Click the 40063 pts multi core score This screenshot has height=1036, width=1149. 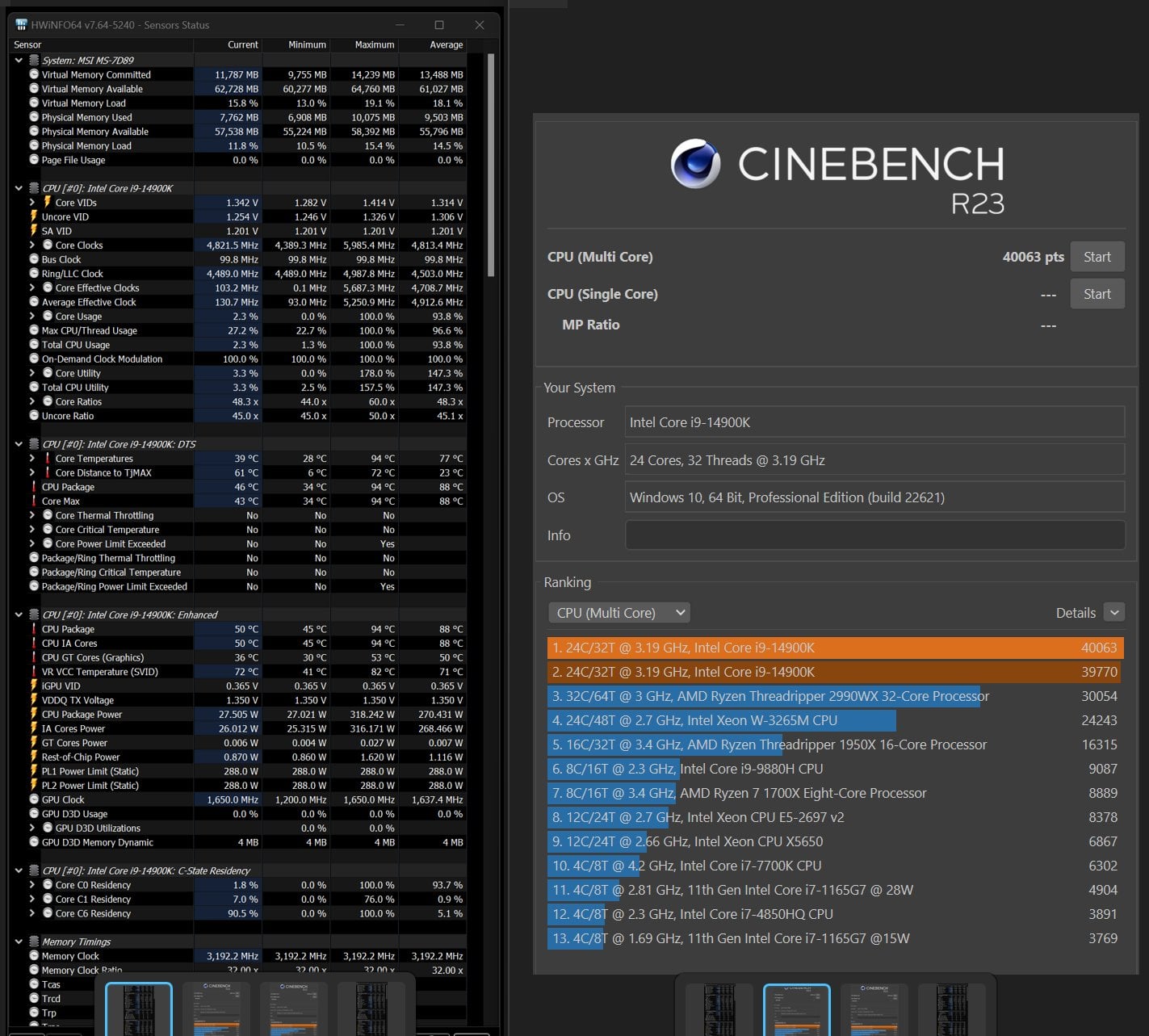click(x=1033, y=257)
